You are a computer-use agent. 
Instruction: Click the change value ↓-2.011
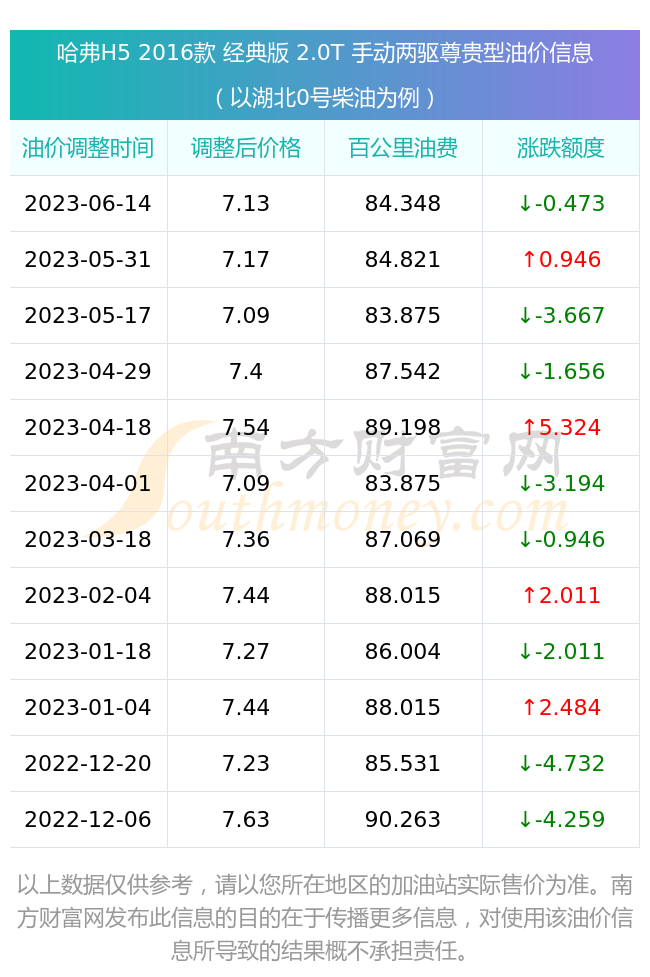coord(562,652)
